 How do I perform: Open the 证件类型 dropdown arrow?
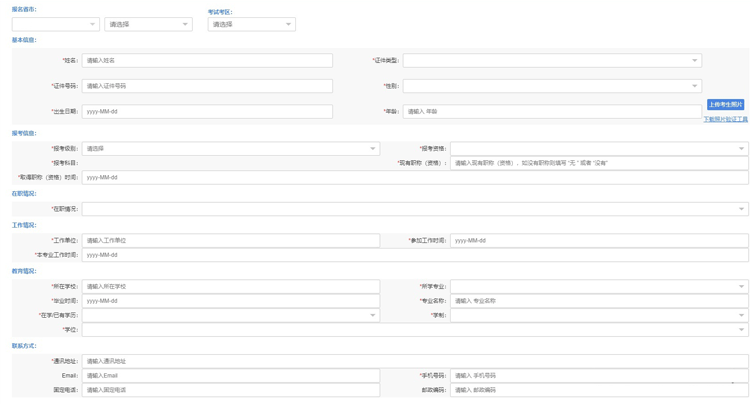[694, 61]
